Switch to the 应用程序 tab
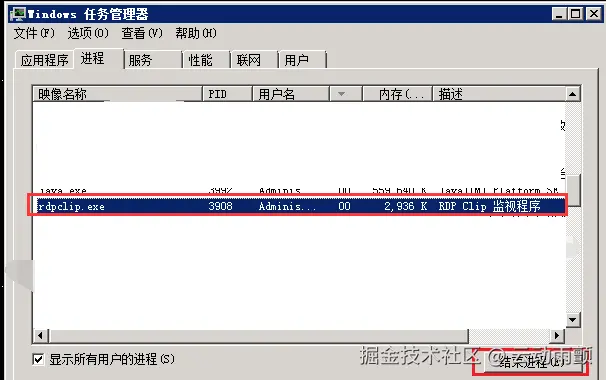The height and width of the screenshot is (380, 606). pos(44,60)
